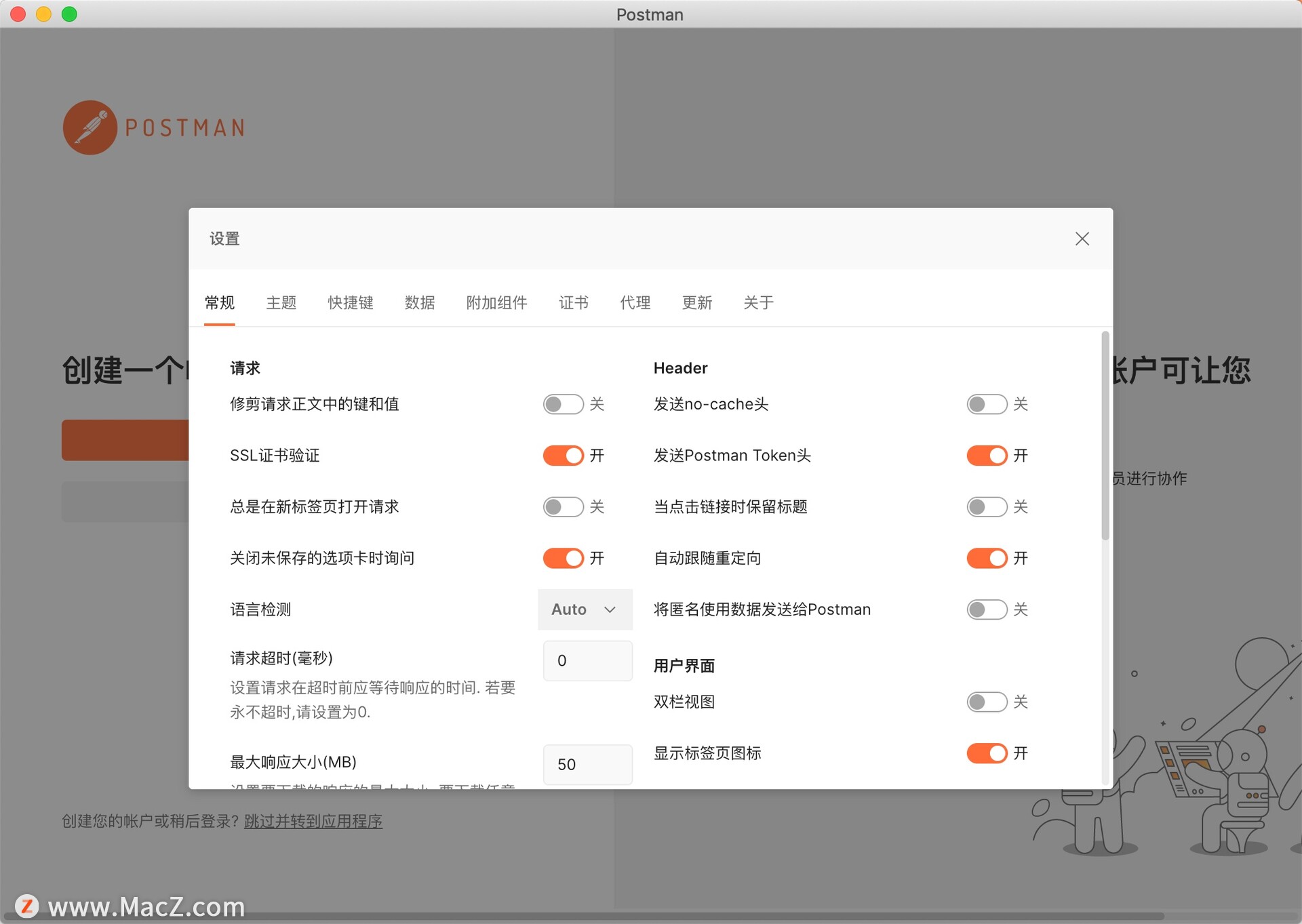Enable 修剪请求正文中的键和值 toggle
Image resolution: width=1302 pixels, height=924 pixels.
pyautogui.click(x=563, y=404)
